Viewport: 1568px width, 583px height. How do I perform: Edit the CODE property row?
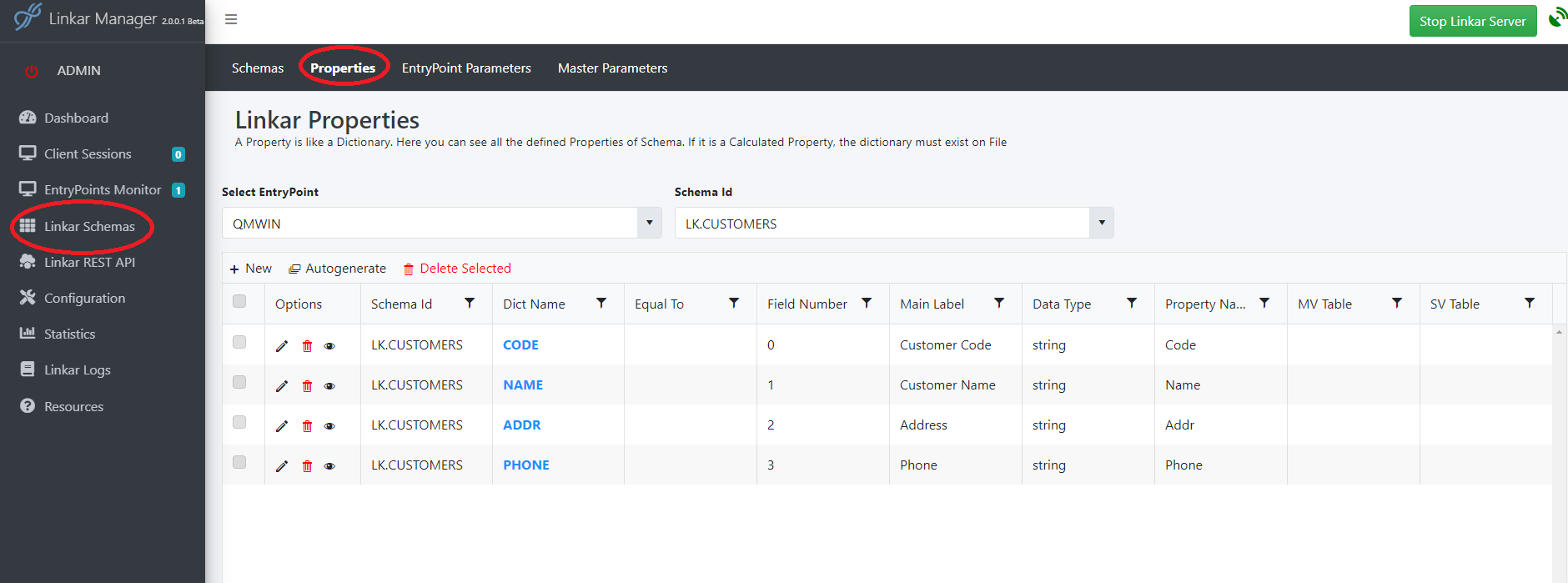(282, 346)
